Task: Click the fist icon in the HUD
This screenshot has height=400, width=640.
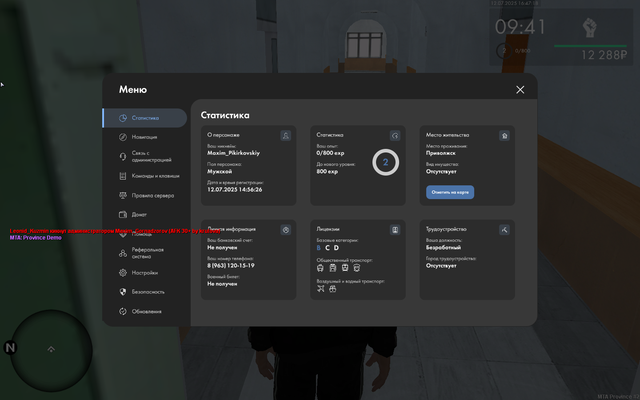Action: (589, 28)
